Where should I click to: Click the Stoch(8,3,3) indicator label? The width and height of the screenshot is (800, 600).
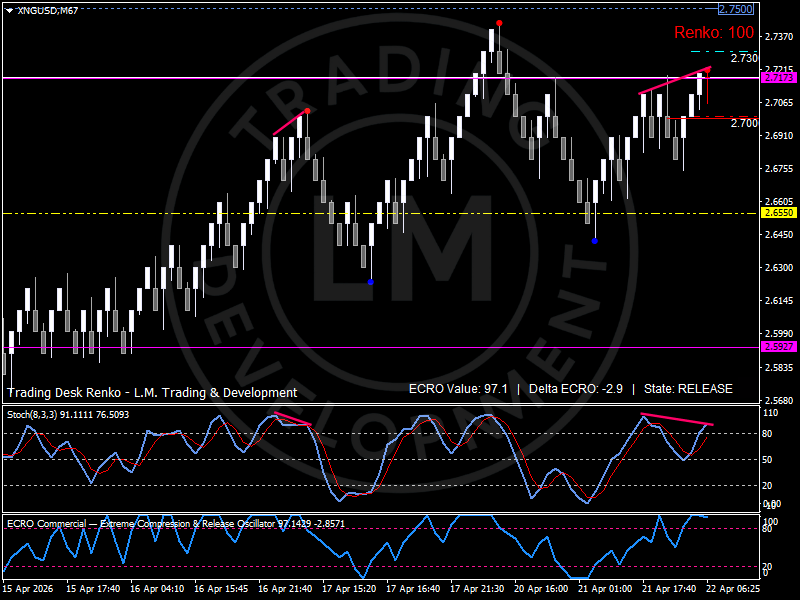[68, 415]
